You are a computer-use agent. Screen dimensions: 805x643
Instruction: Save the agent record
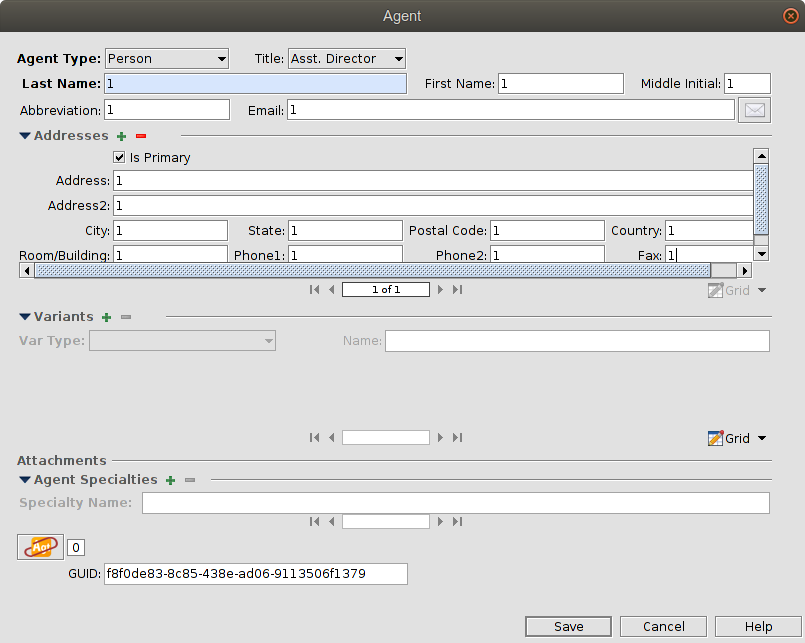click(567, 626)
